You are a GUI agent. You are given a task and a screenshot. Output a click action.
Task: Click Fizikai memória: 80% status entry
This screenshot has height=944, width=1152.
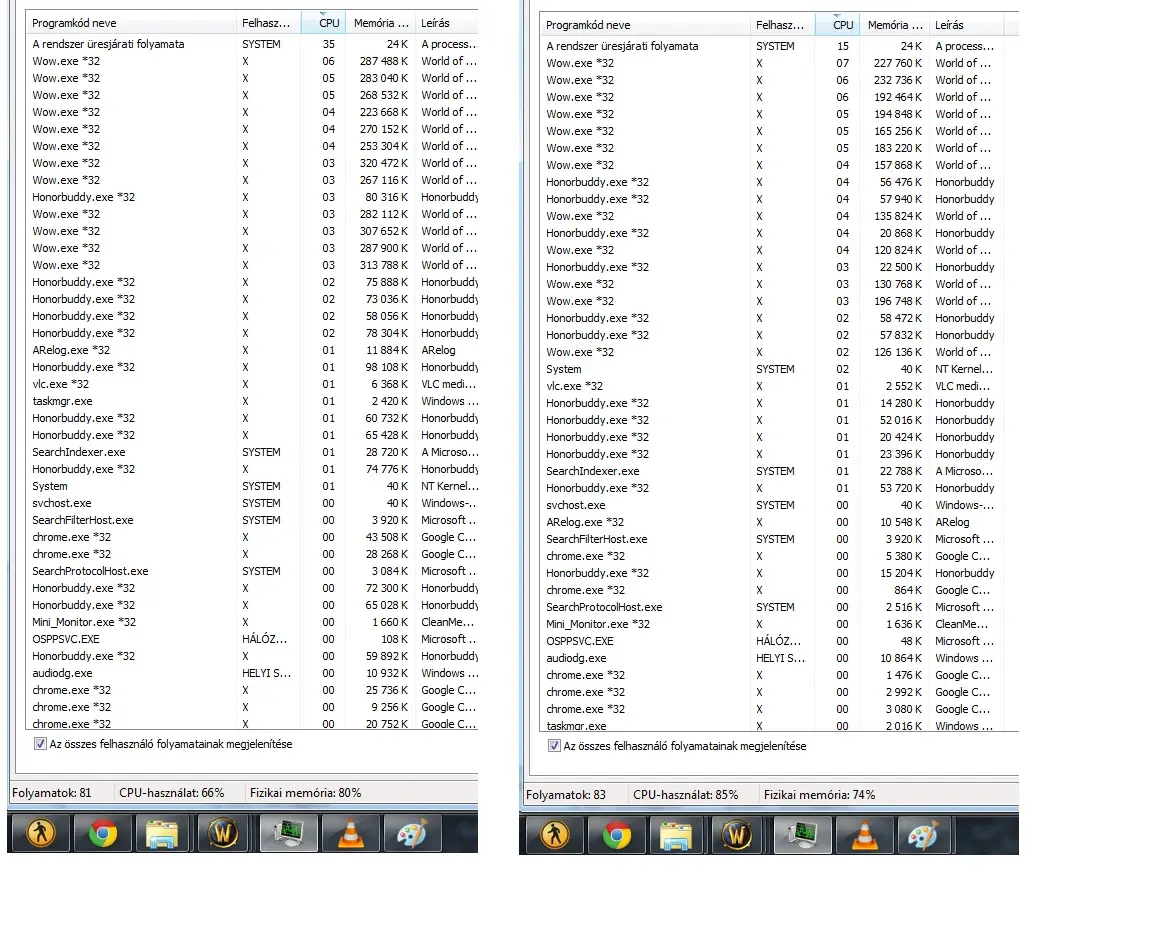click(x=305, y=793)
